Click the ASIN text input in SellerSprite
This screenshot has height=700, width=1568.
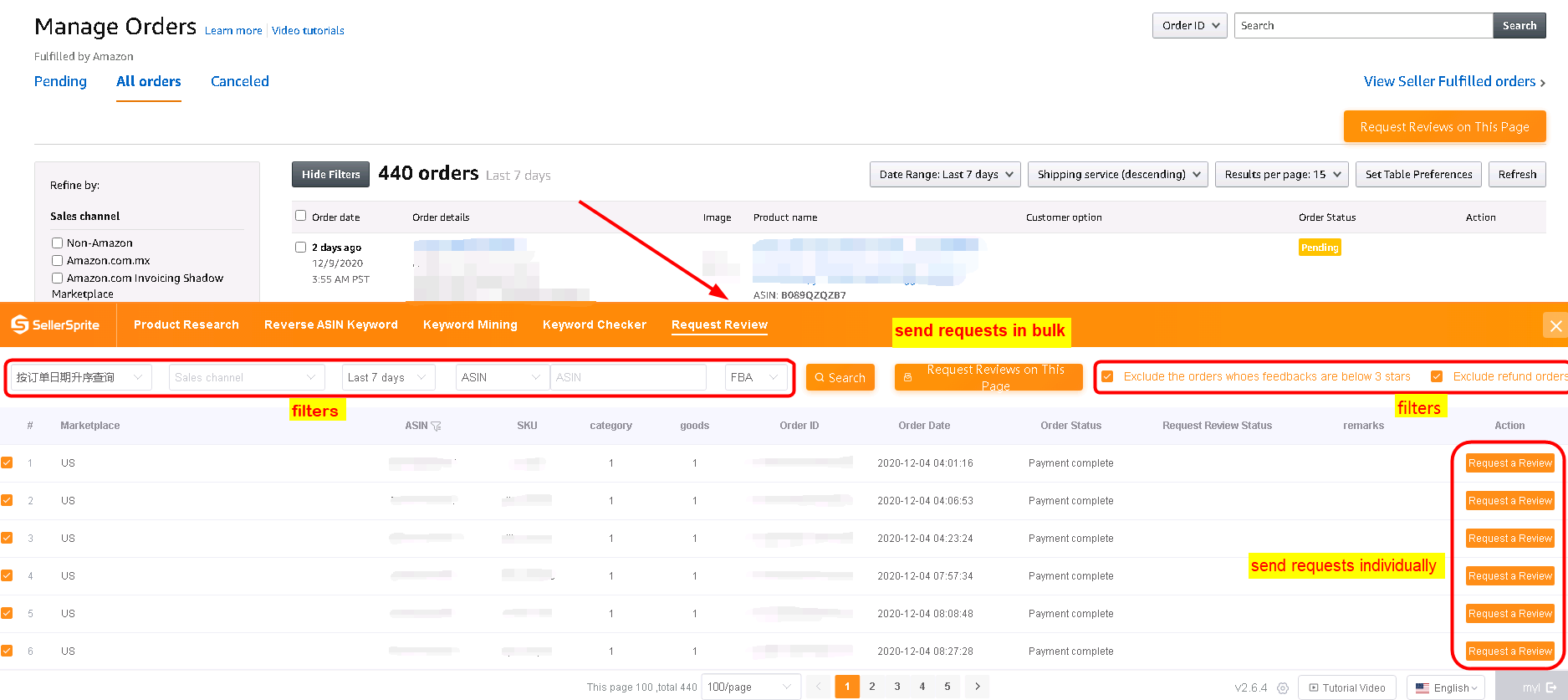pyautogui.click(x=628, y=377)
